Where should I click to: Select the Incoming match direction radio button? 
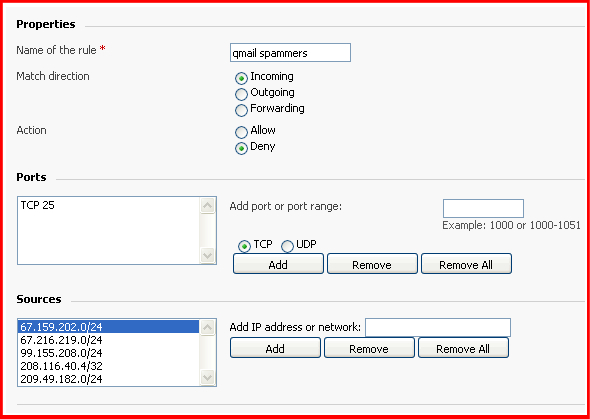(x=241, y=78)
